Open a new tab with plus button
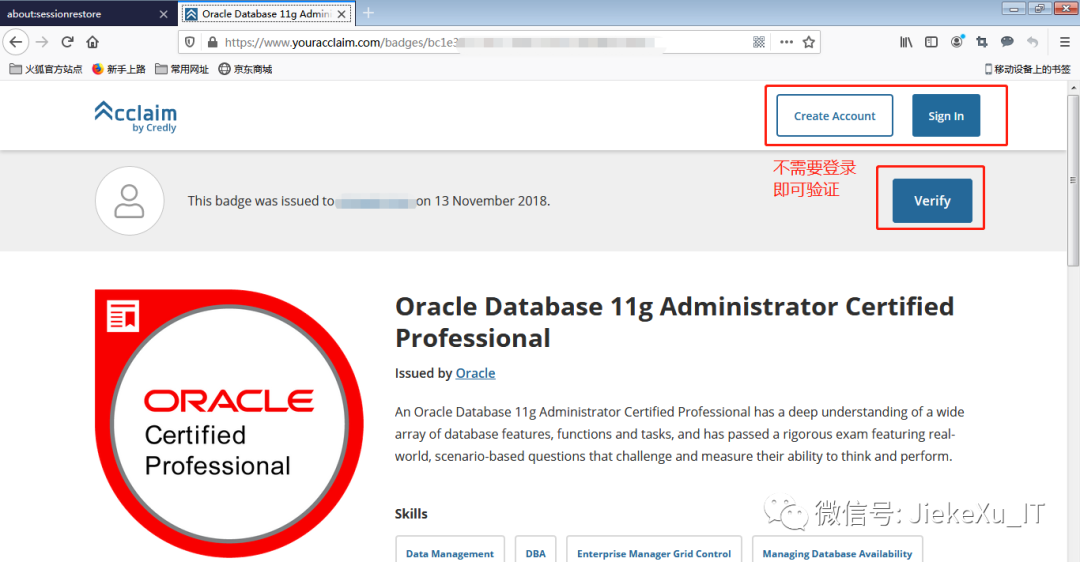The image size is (1080, 562). point(368,13)
